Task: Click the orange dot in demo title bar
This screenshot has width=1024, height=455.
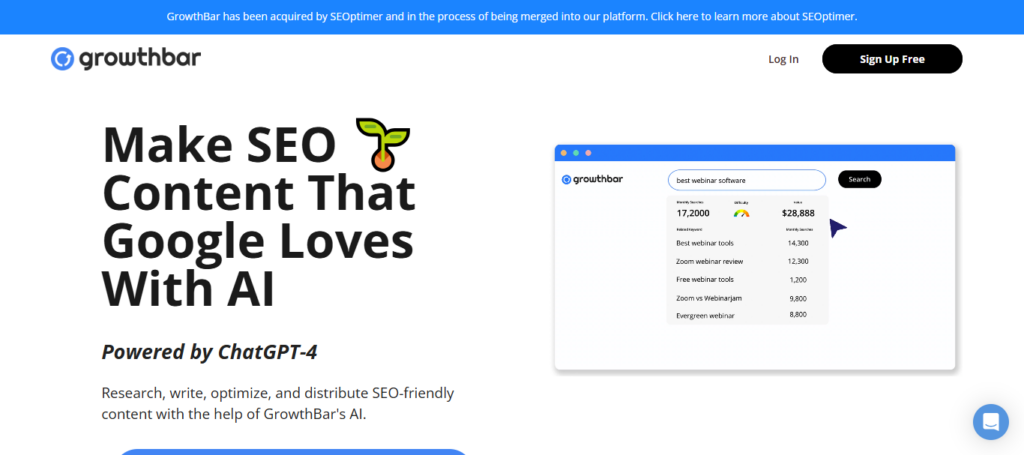Action: tap(564, 153)
